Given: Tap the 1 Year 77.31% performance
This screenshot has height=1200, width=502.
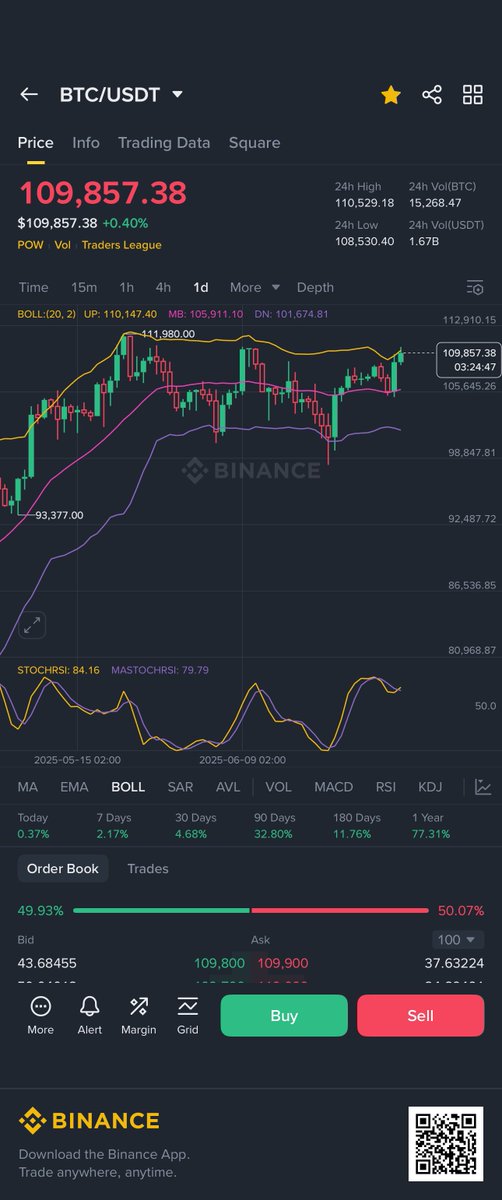Looking at the screenshot, I should coord(431,826).
